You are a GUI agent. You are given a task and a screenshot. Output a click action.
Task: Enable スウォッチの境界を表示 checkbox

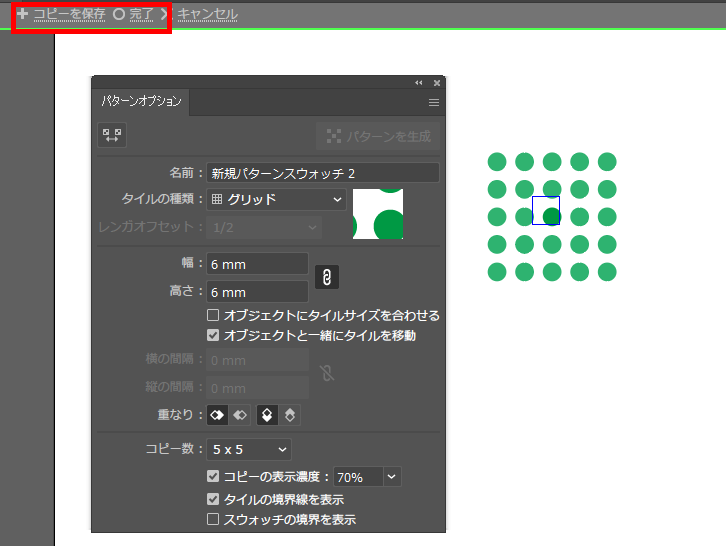(x=213, y=519)
